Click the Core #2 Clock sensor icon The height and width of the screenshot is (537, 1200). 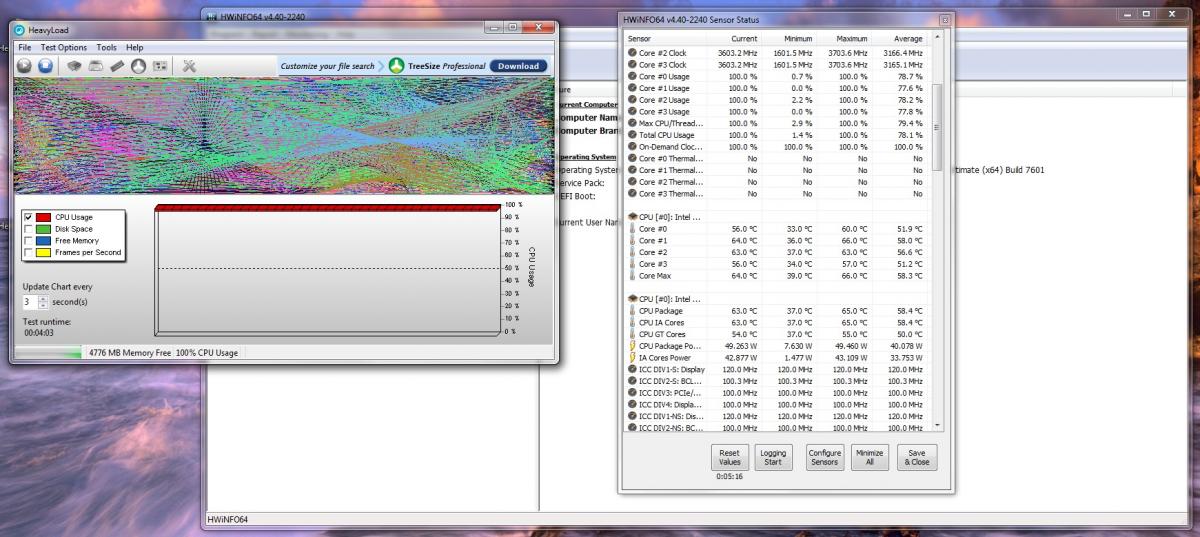(632, 52)
